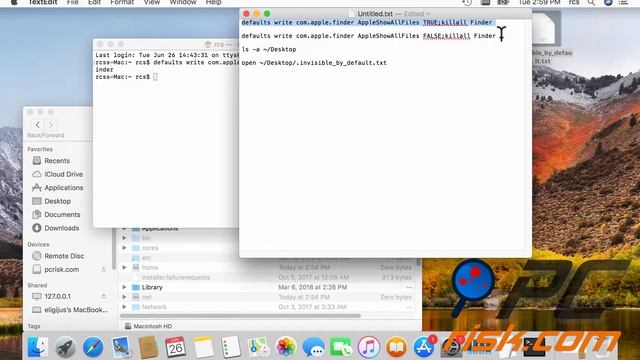This screenshot has height=360, width=640.
Task: Open Notes app in Dock
Action: tap(203, 347)
